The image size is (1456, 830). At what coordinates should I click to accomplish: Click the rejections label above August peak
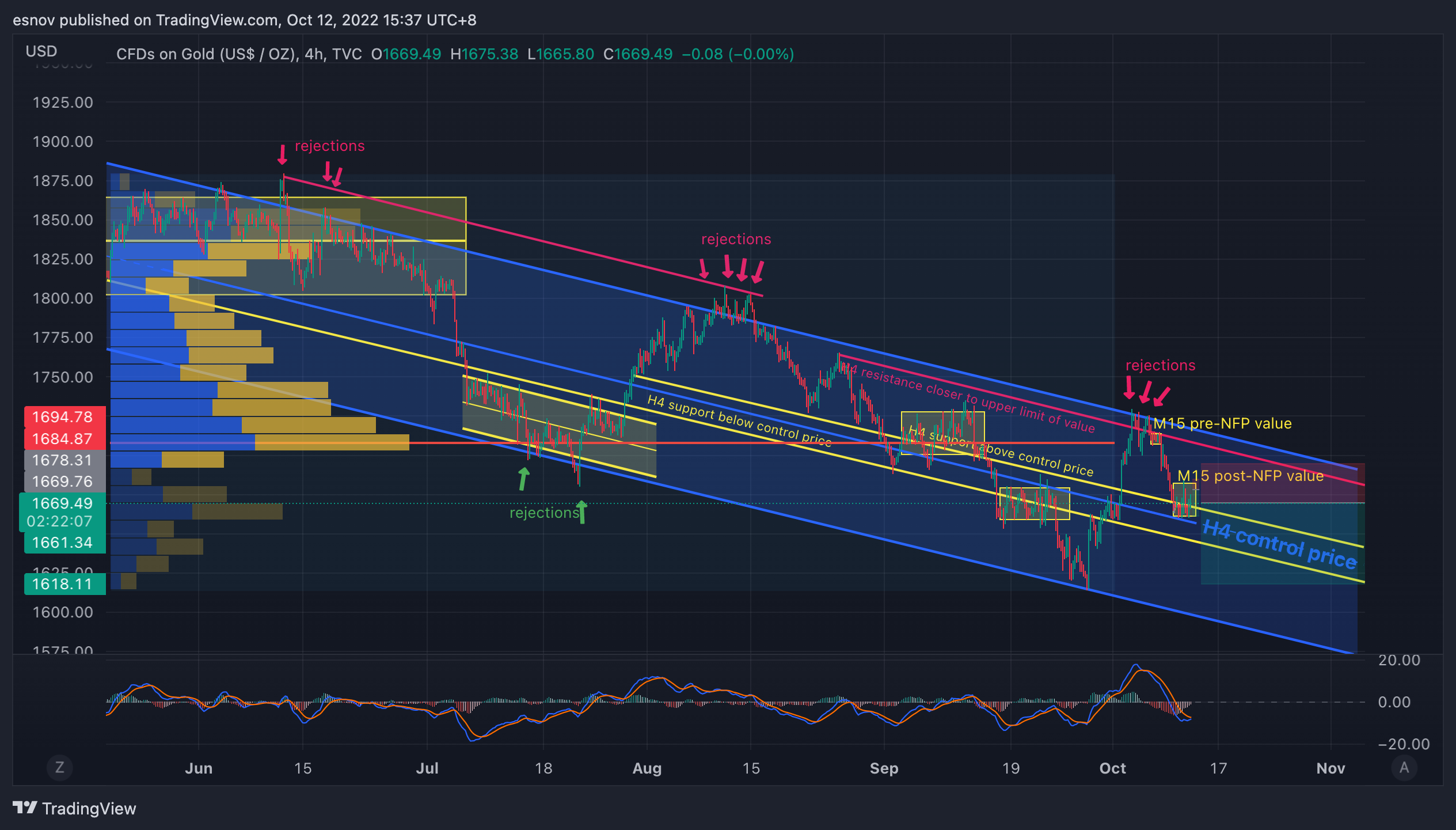[x=736, y=239]
